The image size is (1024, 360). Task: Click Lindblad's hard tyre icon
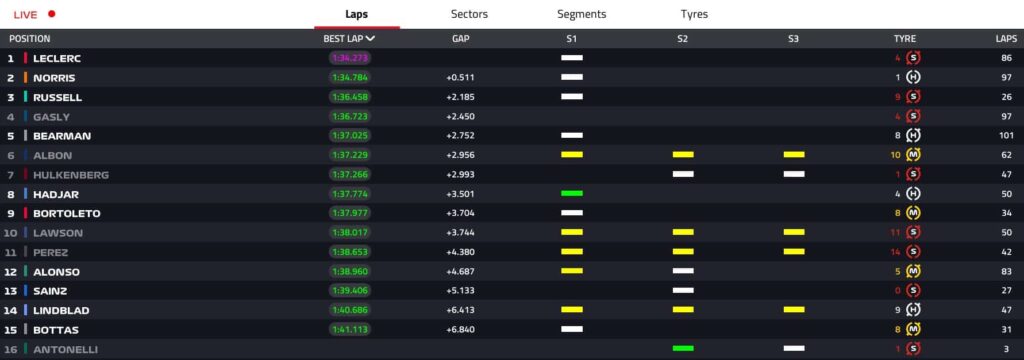tap(914, 310)
